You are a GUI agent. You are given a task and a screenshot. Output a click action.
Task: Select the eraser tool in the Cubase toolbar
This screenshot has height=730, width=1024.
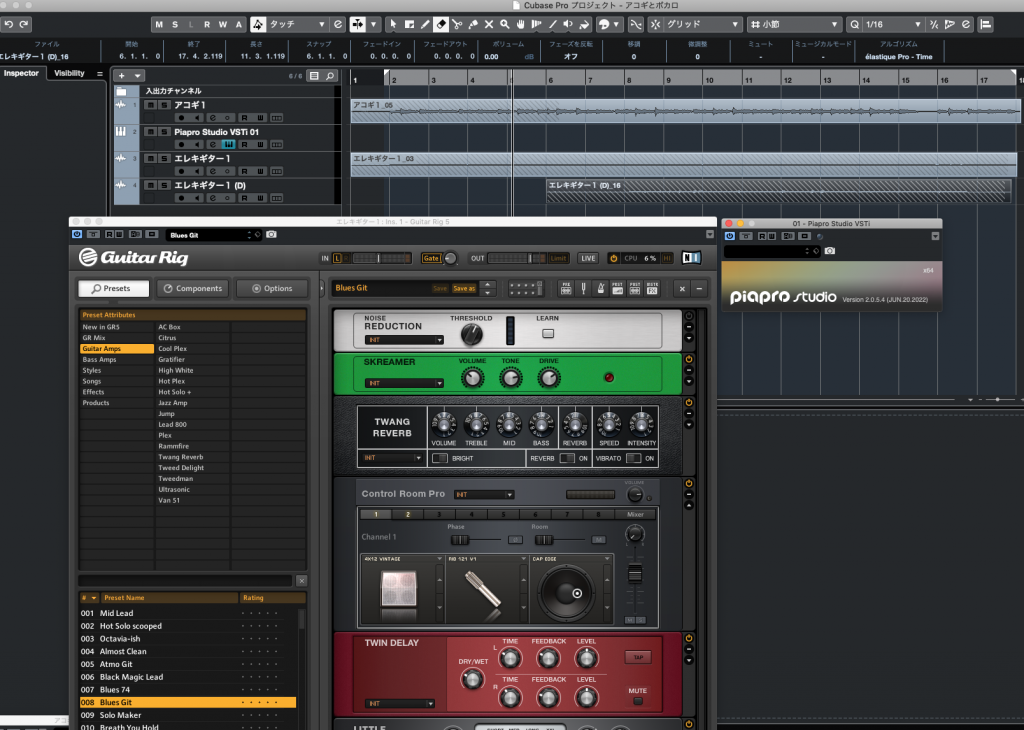[x=440, y=24]
